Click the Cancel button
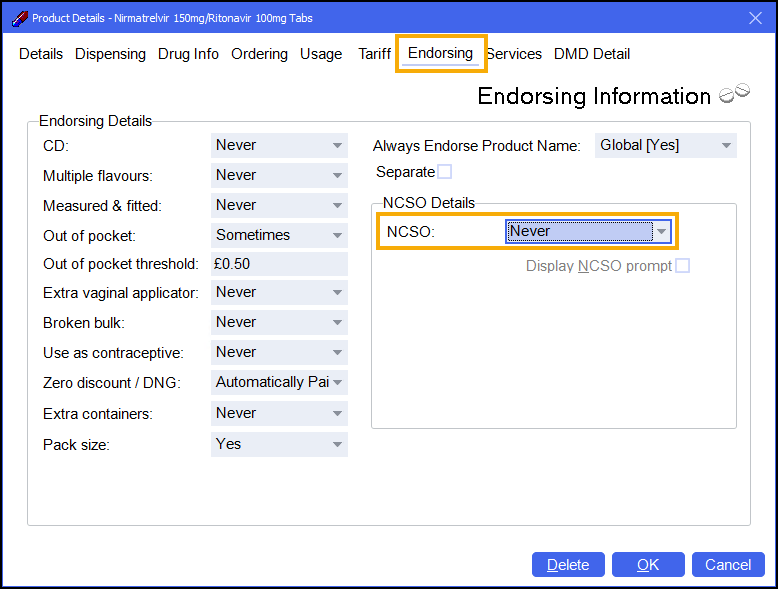Viewport: 778px width, 589px height. [728, 565]
